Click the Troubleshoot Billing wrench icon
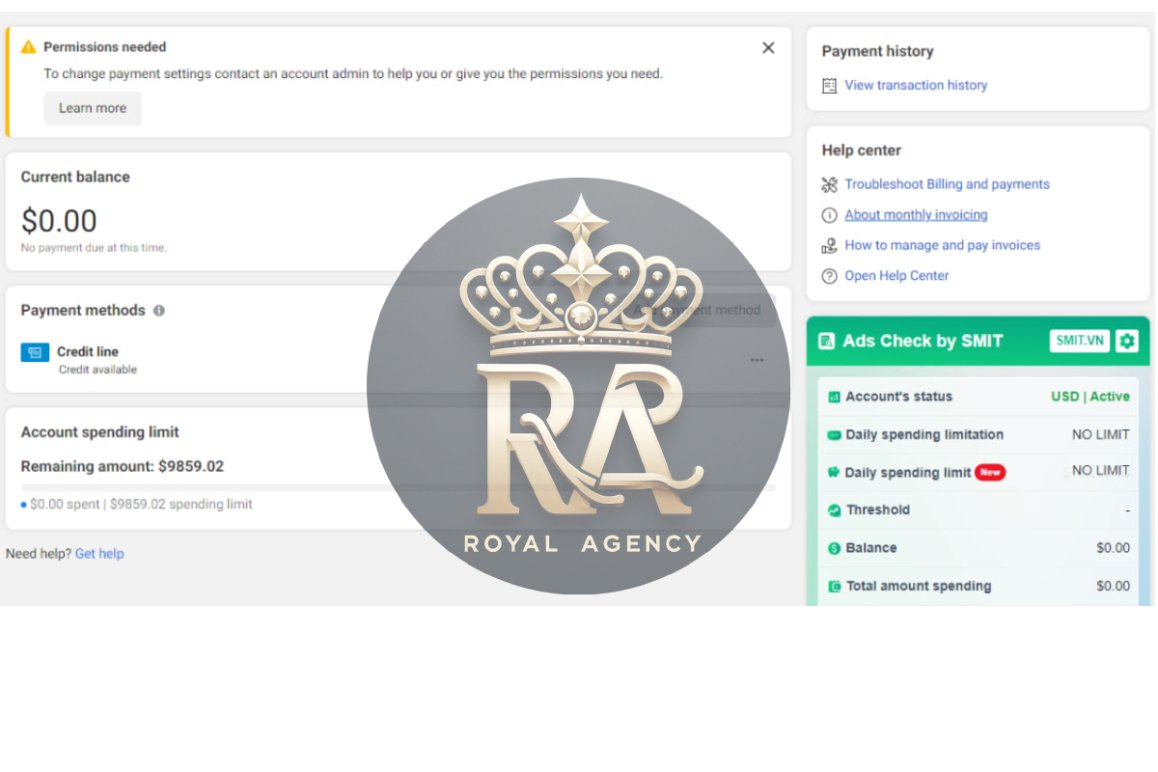This screenshot has height=772, width=1158. click(829, 185)
